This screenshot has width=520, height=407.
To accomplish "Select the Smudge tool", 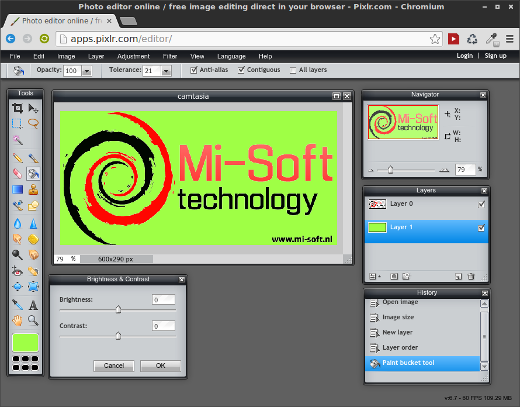I will tap(17, 239).
